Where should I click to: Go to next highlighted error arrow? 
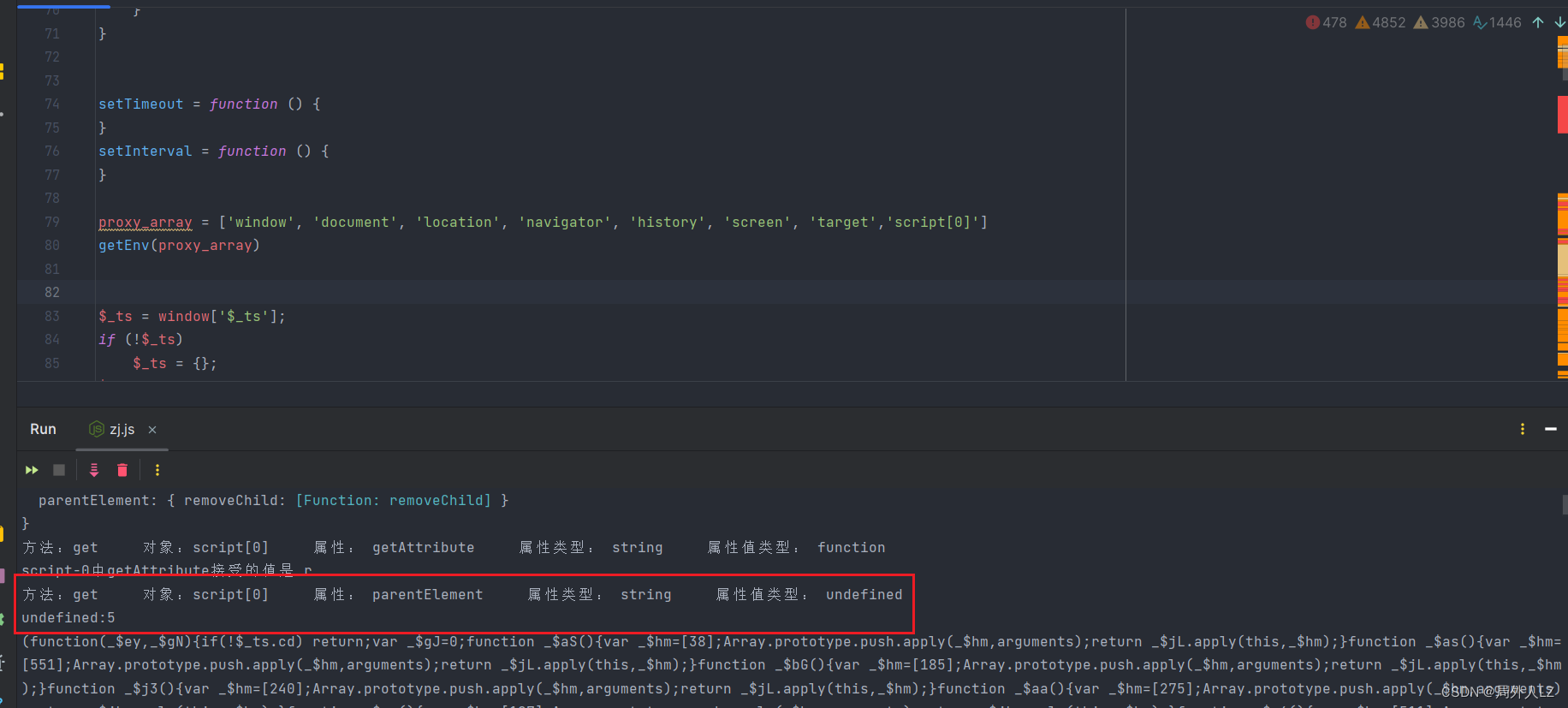tap(1559, 22)
